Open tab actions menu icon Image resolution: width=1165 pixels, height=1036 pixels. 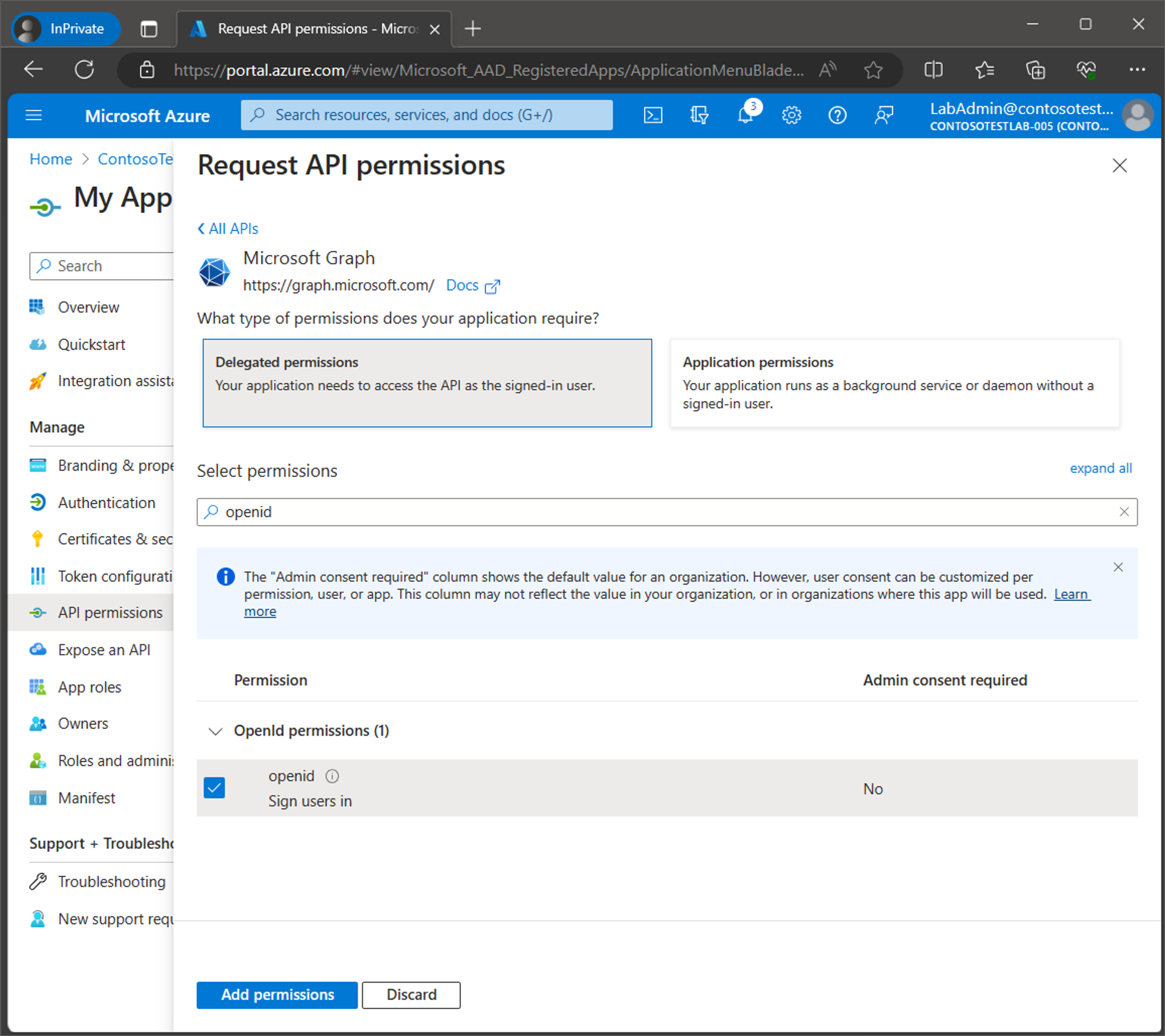(x=149, y=29)
